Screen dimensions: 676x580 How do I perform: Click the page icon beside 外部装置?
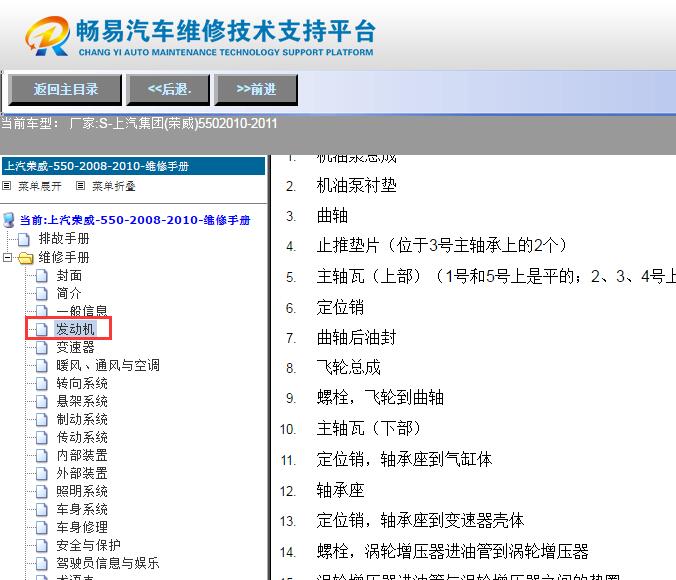pos(41,474)
